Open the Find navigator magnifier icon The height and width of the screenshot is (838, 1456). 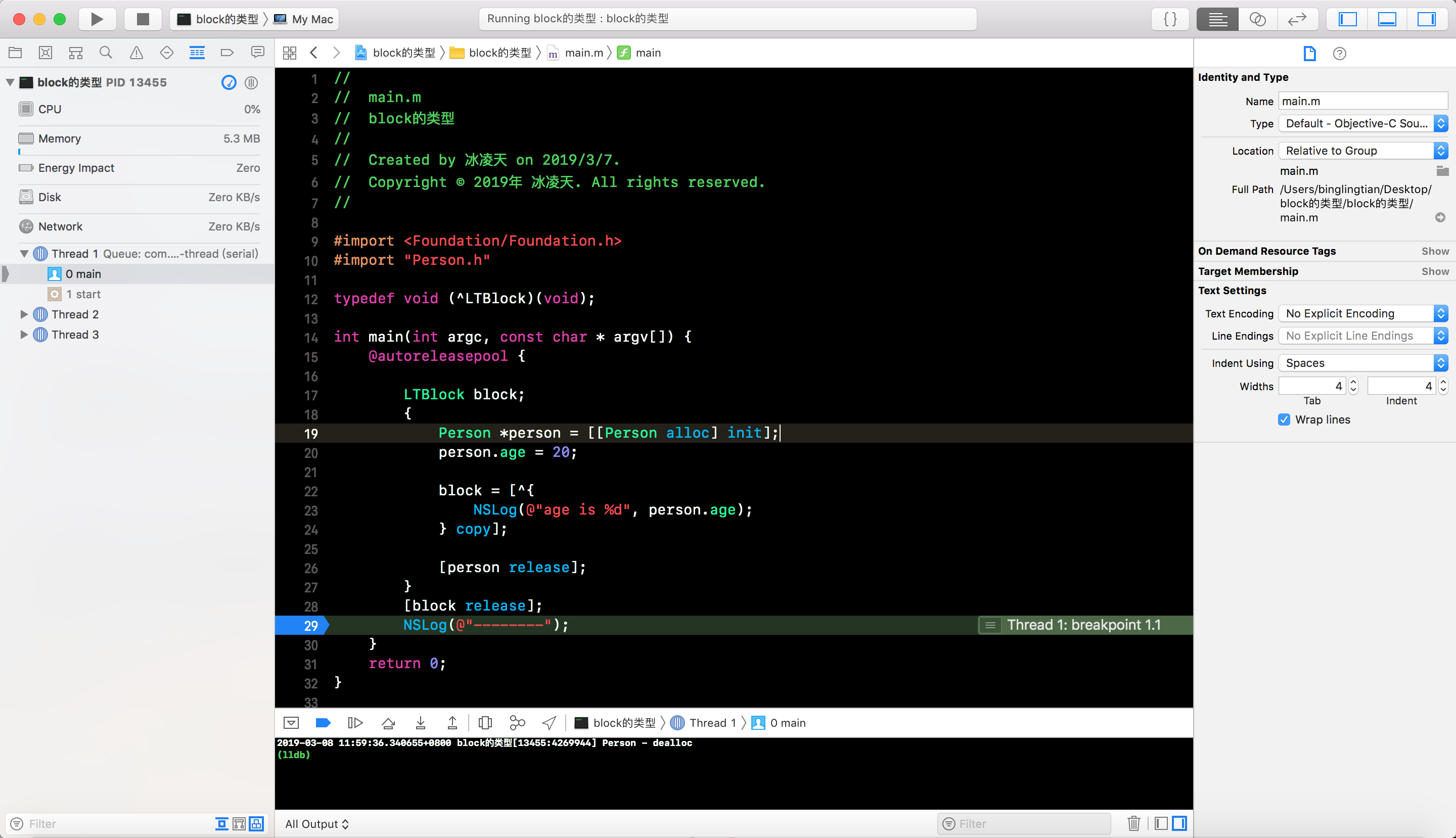point(105,53)
